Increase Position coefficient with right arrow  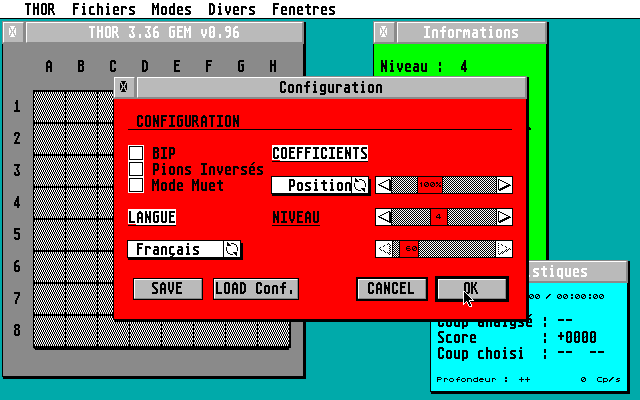coord(504,185)
